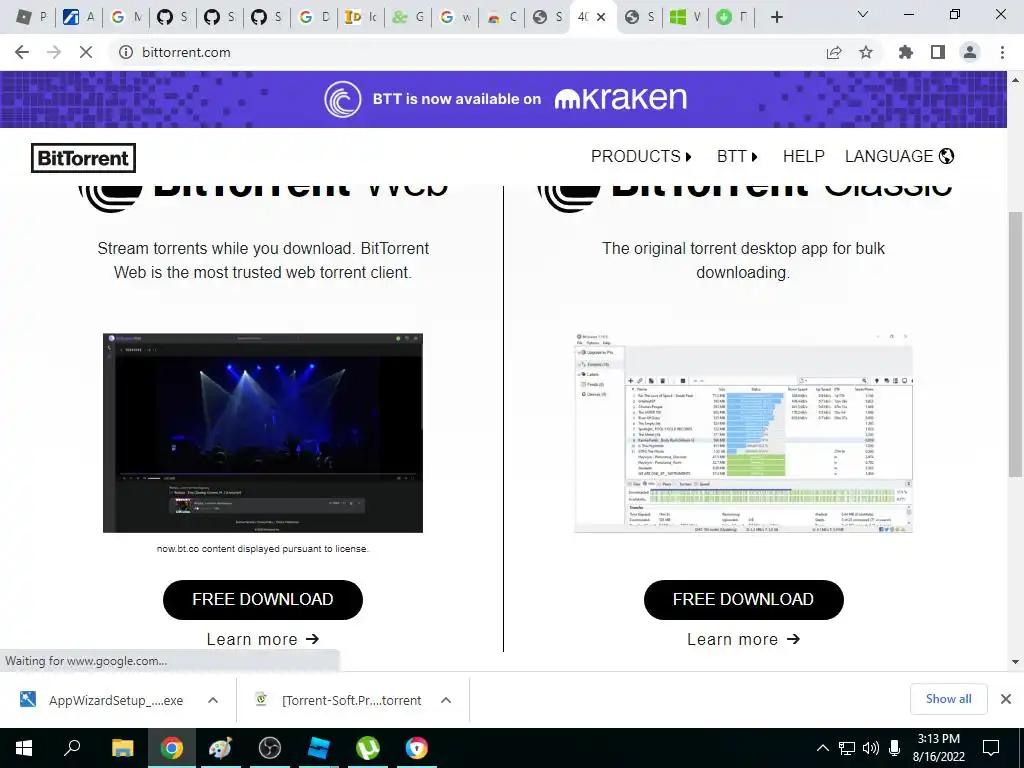This screenshot has width=1024, height=768.
Task: Open File Explorer from taskbar
Action: point(122,748)
